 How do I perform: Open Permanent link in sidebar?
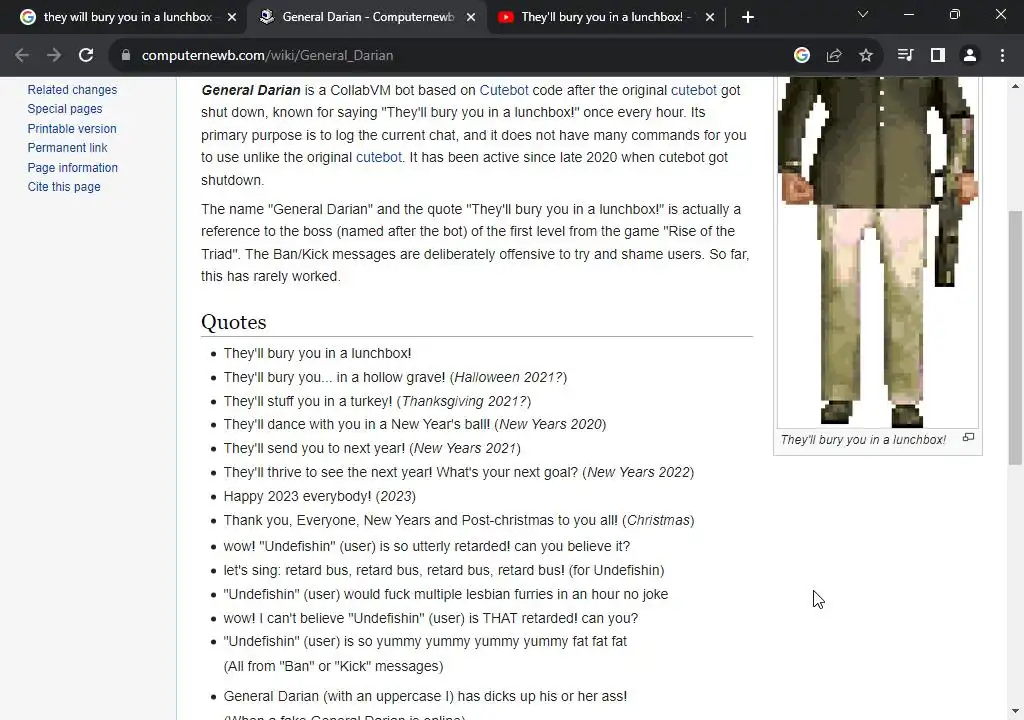(x=67, y=148)
